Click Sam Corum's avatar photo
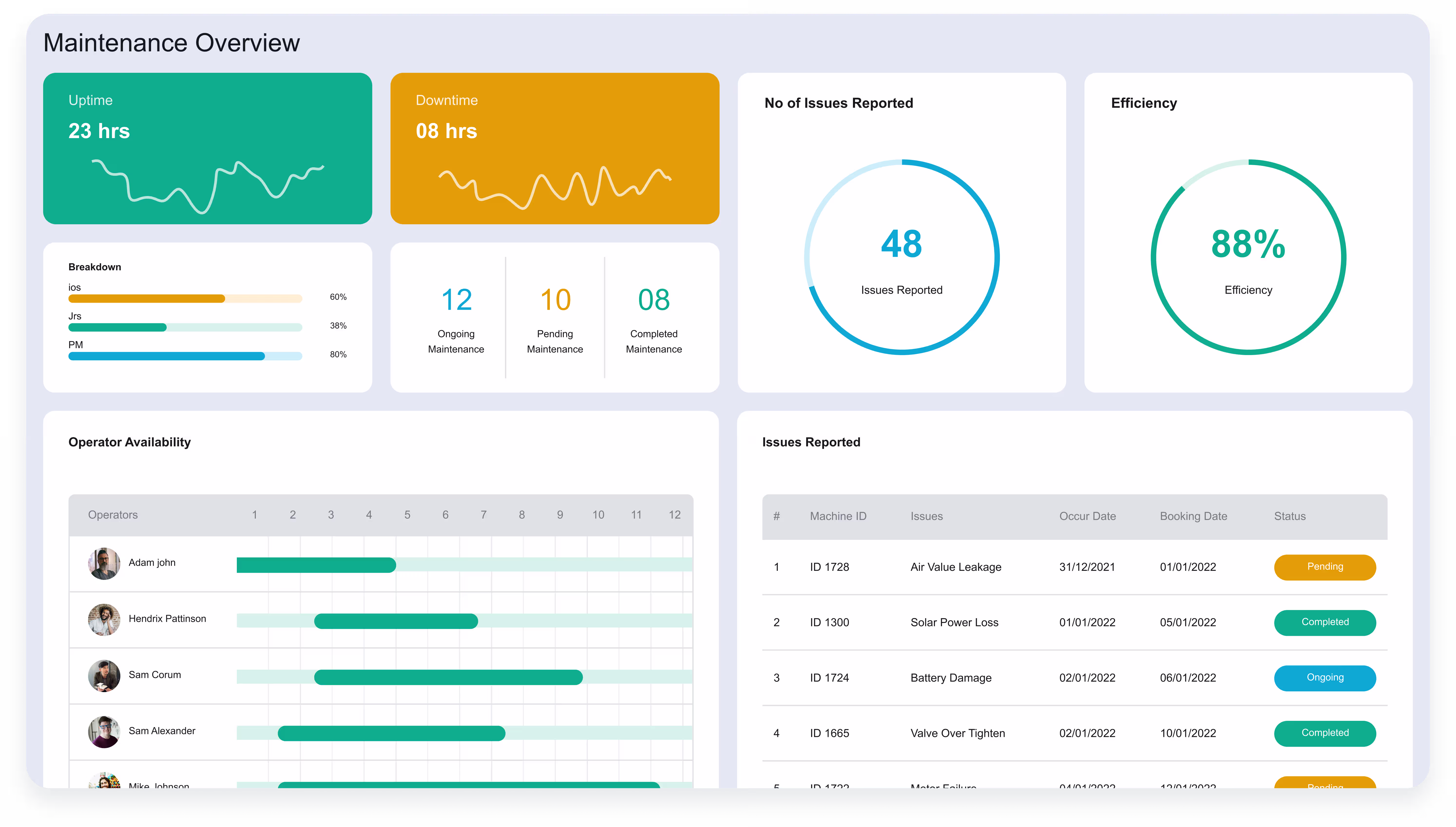Screen dimensions: 1456x827 tap(104, 676)
